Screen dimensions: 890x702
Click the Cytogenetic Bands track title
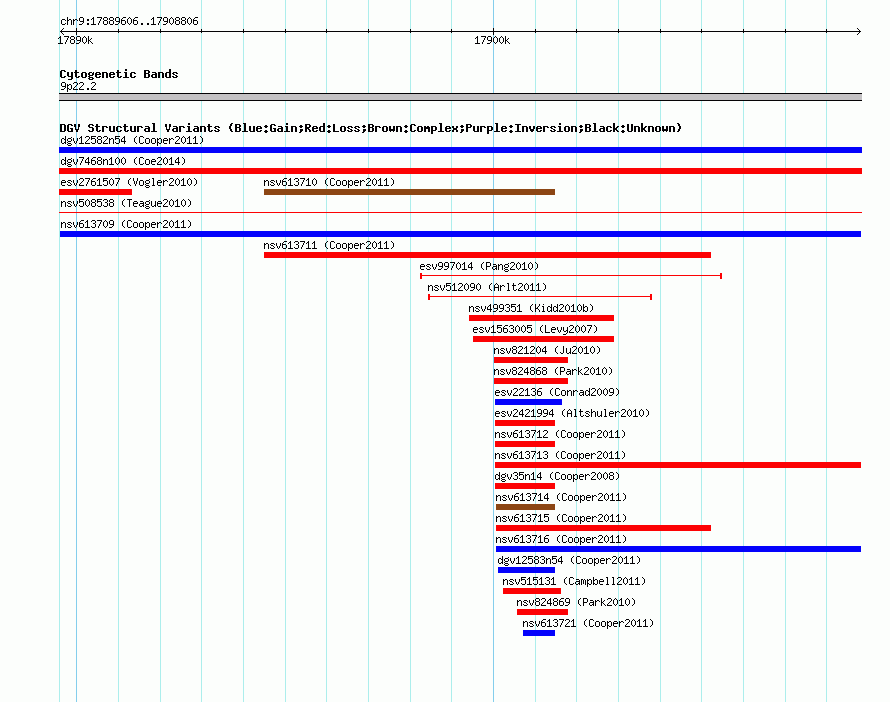(x=119, y=74)
